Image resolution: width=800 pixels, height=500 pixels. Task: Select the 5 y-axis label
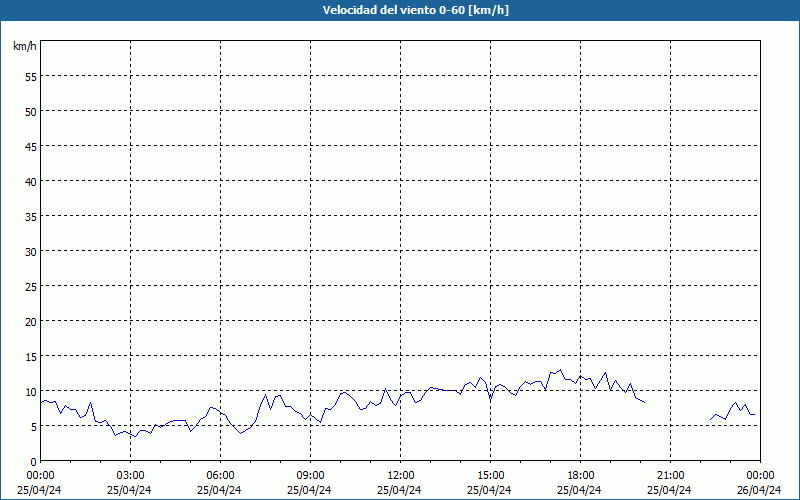[34, 427]
